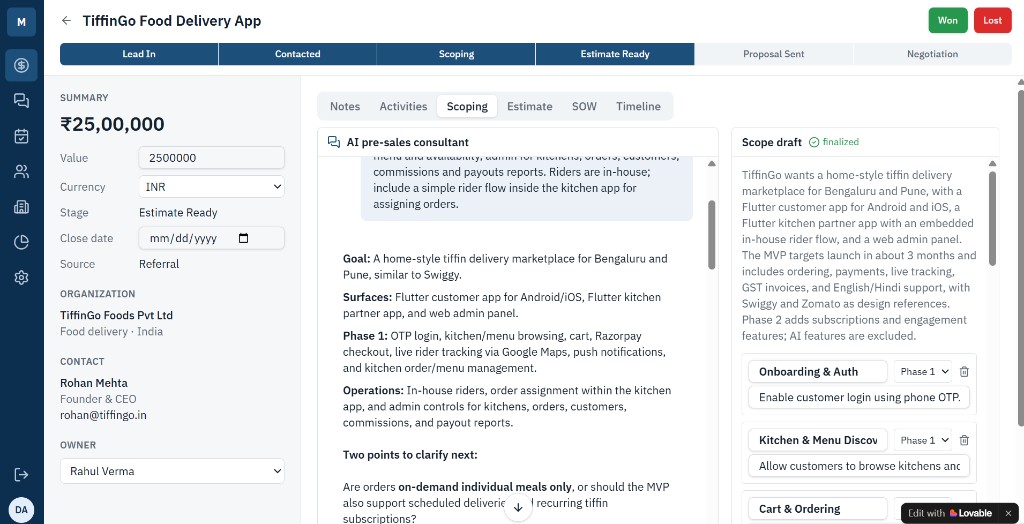
Task: Open the reports pie chart icon
Action: coord(22,243)
